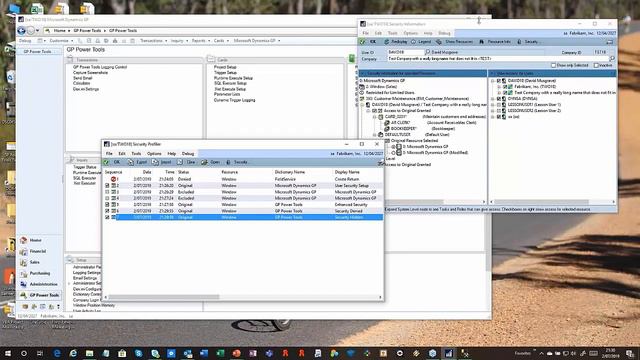Toggle checkbox for sequence 4 row

click(107, 198)
